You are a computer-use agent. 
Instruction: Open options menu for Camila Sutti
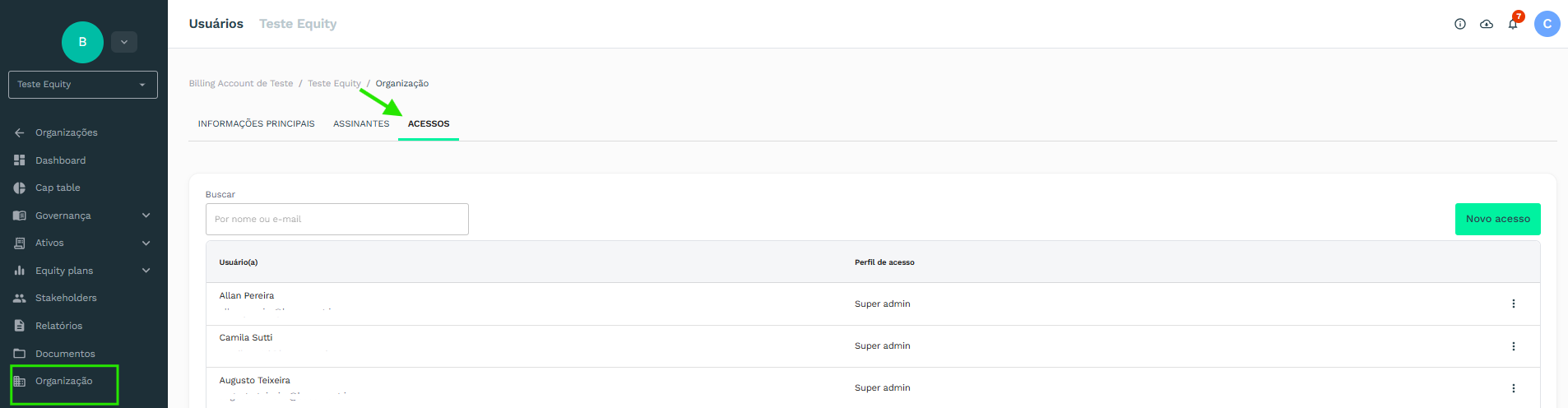1513,346
